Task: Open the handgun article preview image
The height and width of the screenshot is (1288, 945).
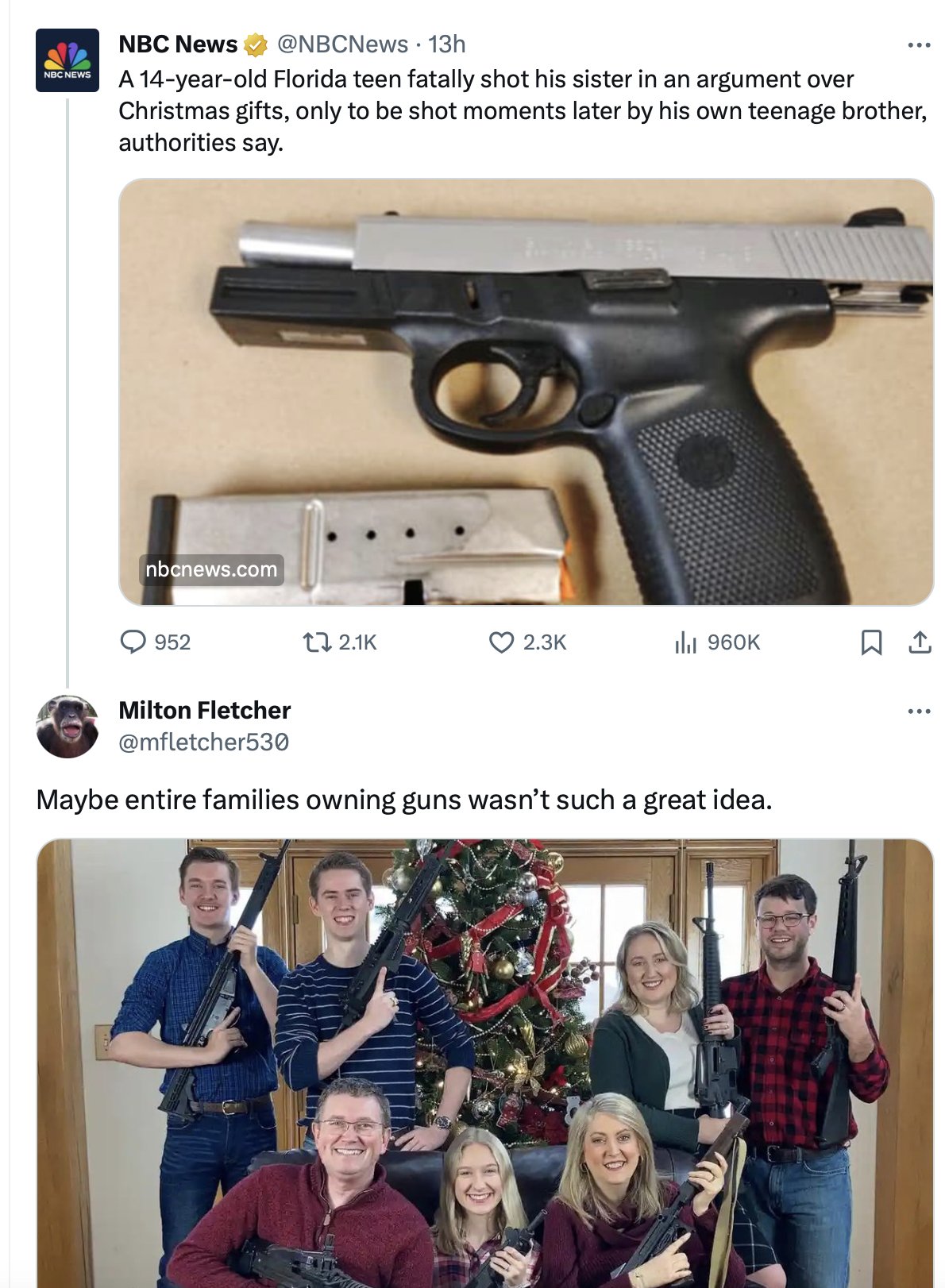Action: coord(526,391)
